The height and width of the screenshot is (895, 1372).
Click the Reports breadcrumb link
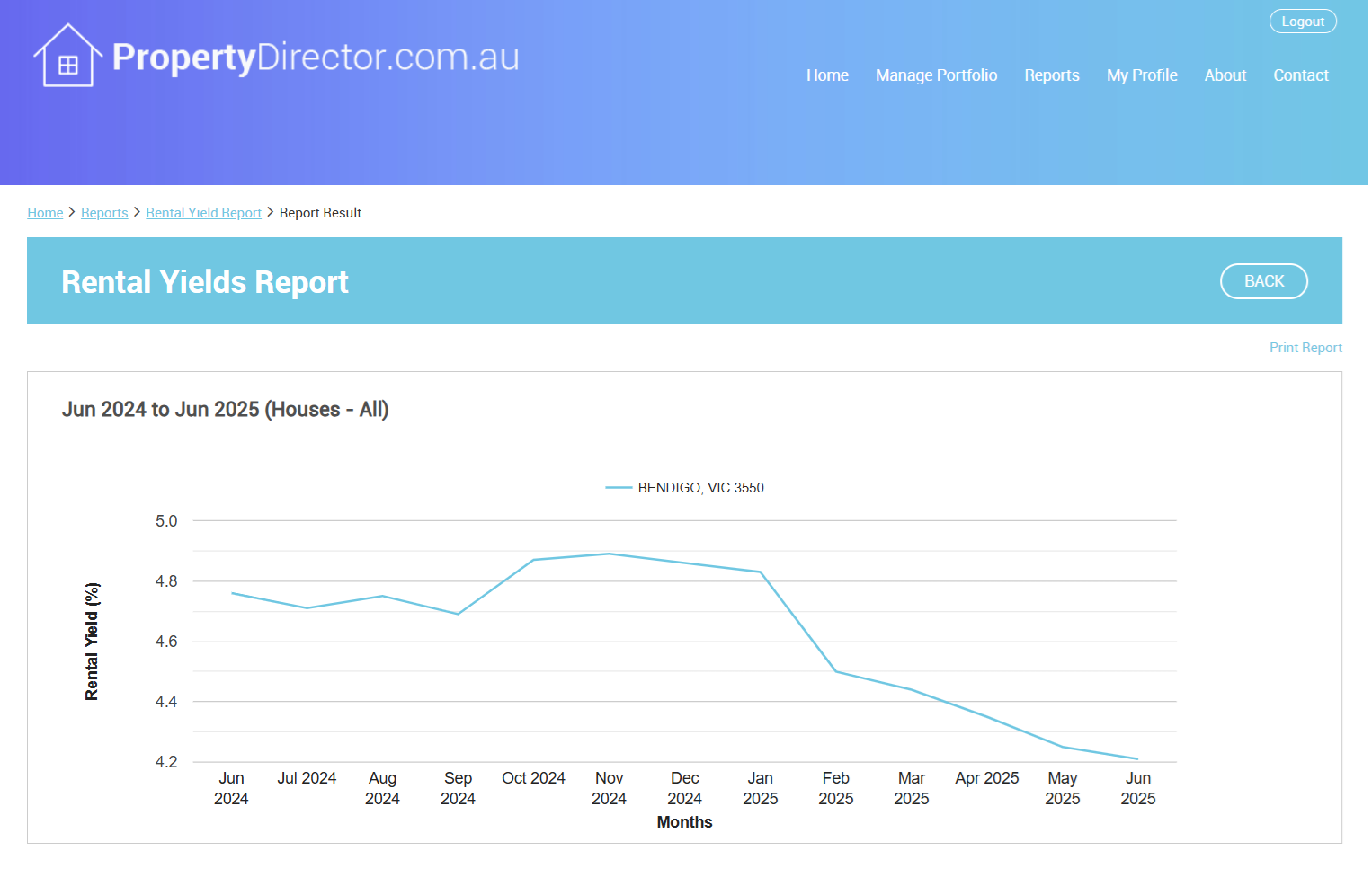click(x=104, y=213)
